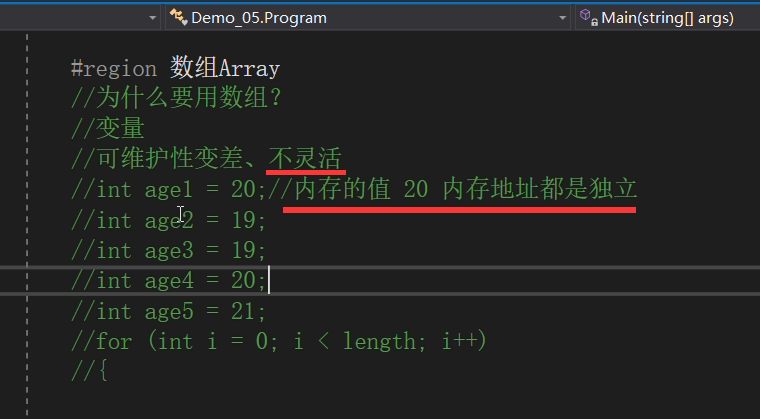Place cursor in '//int age1 = 20;'
Image resolution: width=760 pixels, height=419 pixels.
coord(169,189)
